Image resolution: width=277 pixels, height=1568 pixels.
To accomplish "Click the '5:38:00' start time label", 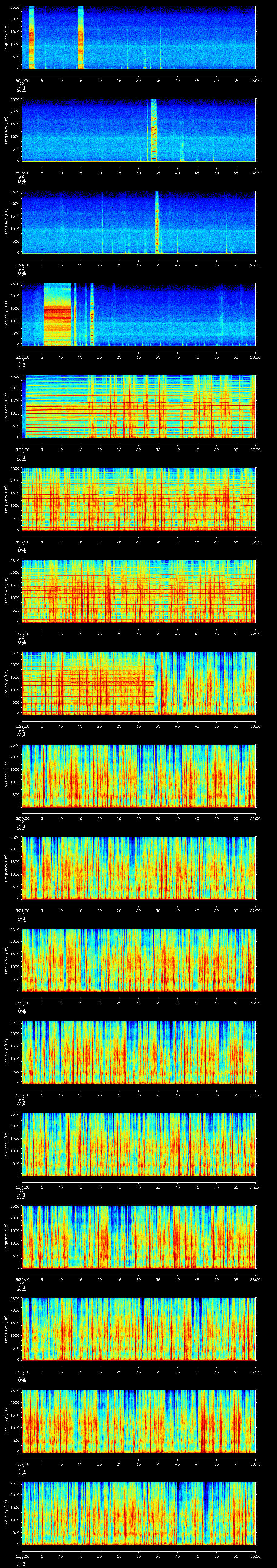I will pyautogui.click(x=22, y=1556).
